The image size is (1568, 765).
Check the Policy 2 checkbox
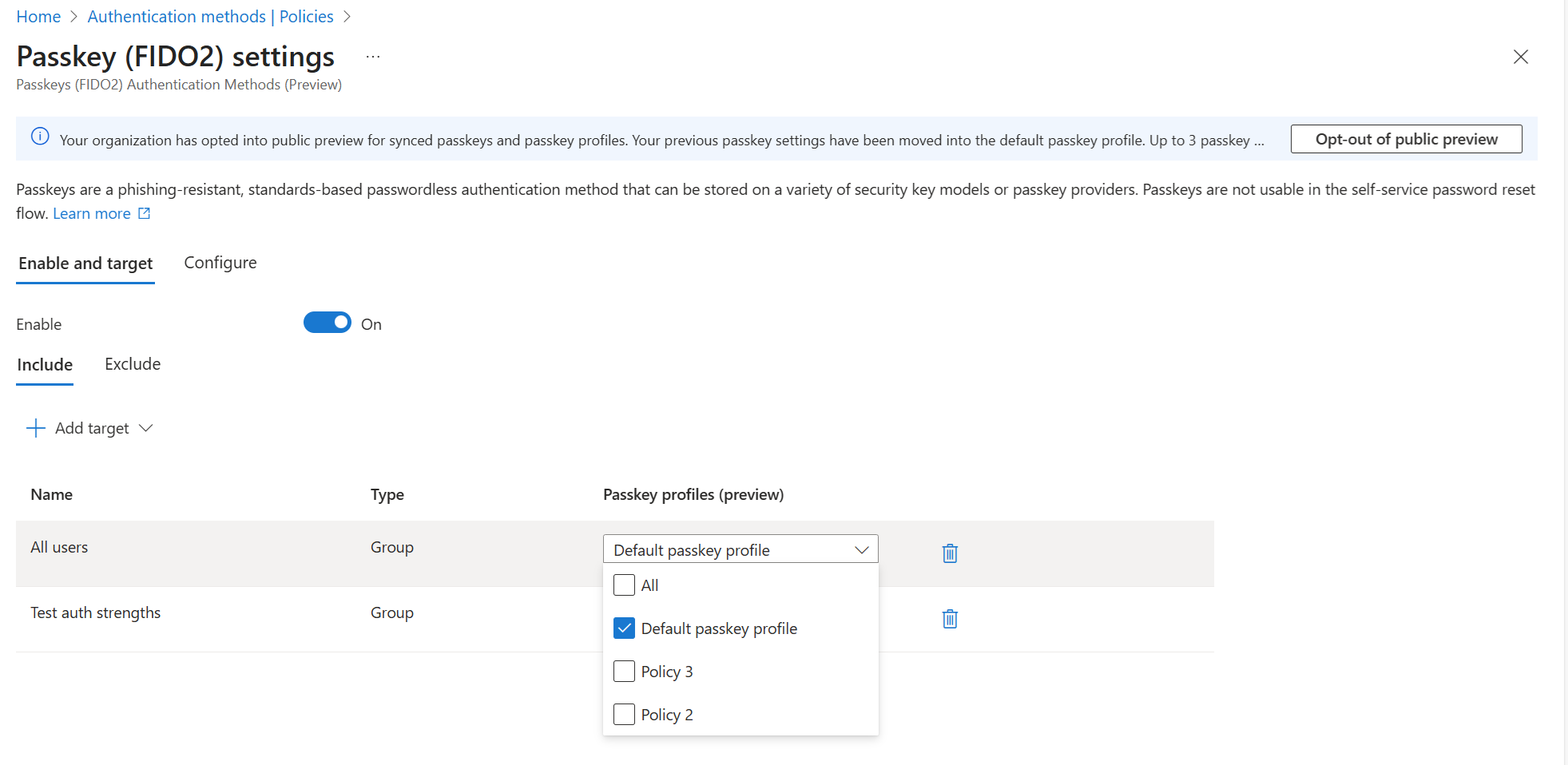tap(624, 715)
